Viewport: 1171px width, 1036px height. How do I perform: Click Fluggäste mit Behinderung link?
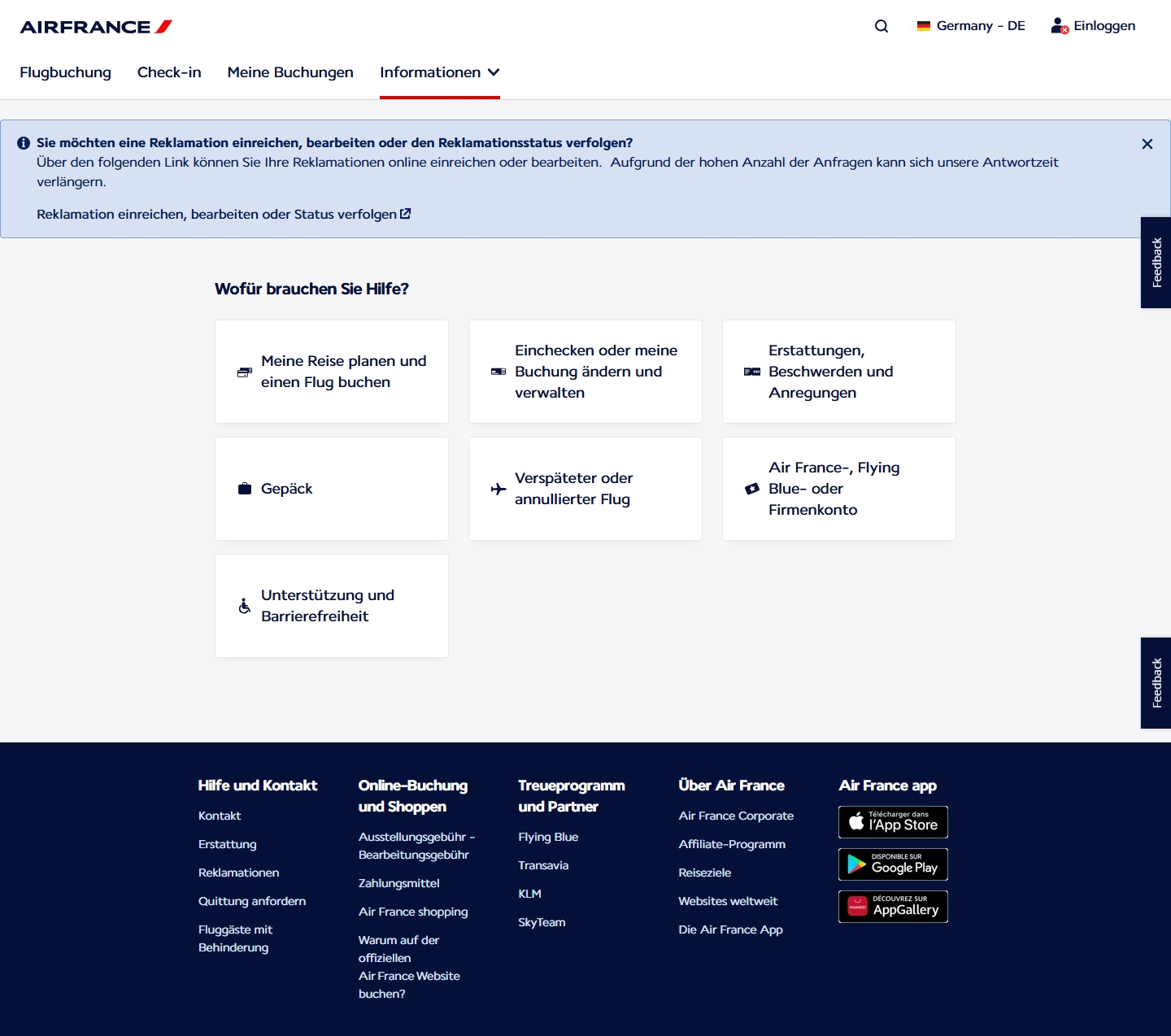[236, 938]
